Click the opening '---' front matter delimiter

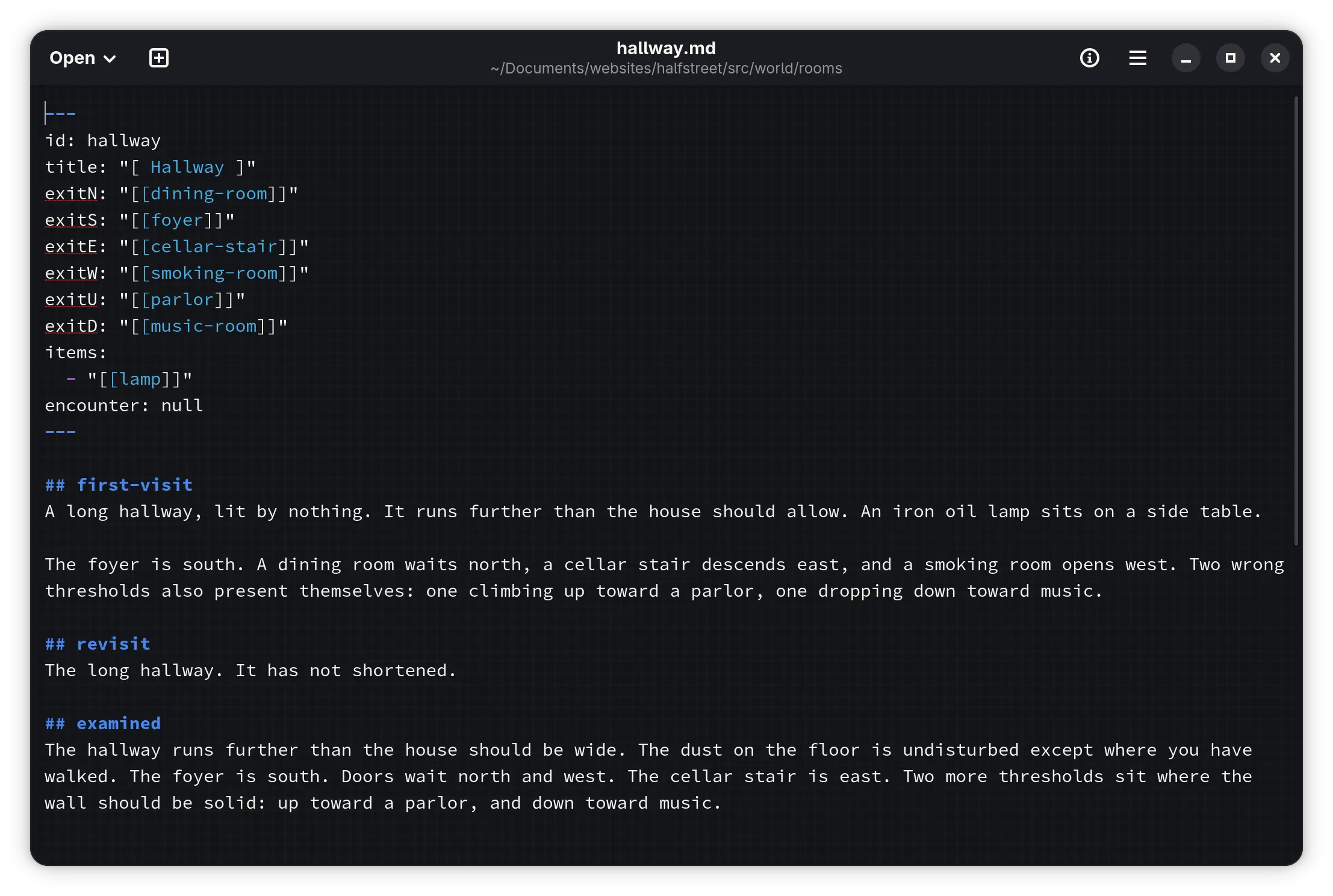[x=60, y=114]
